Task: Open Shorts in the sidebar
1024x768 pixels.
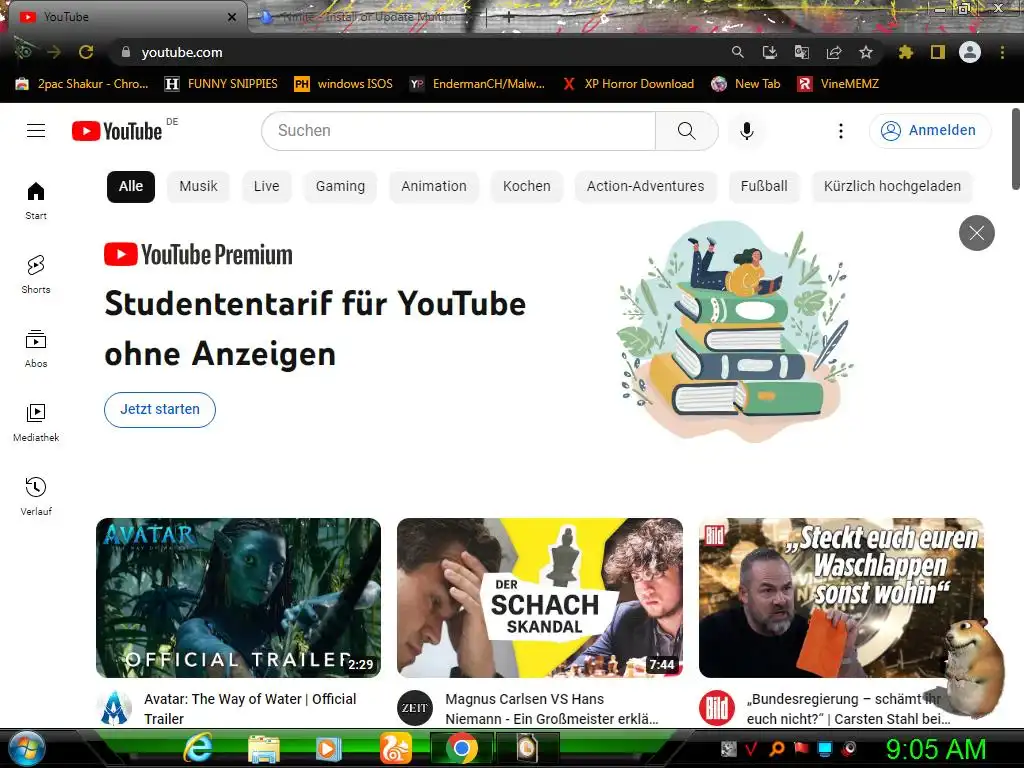Action: [x=36, y=274]
